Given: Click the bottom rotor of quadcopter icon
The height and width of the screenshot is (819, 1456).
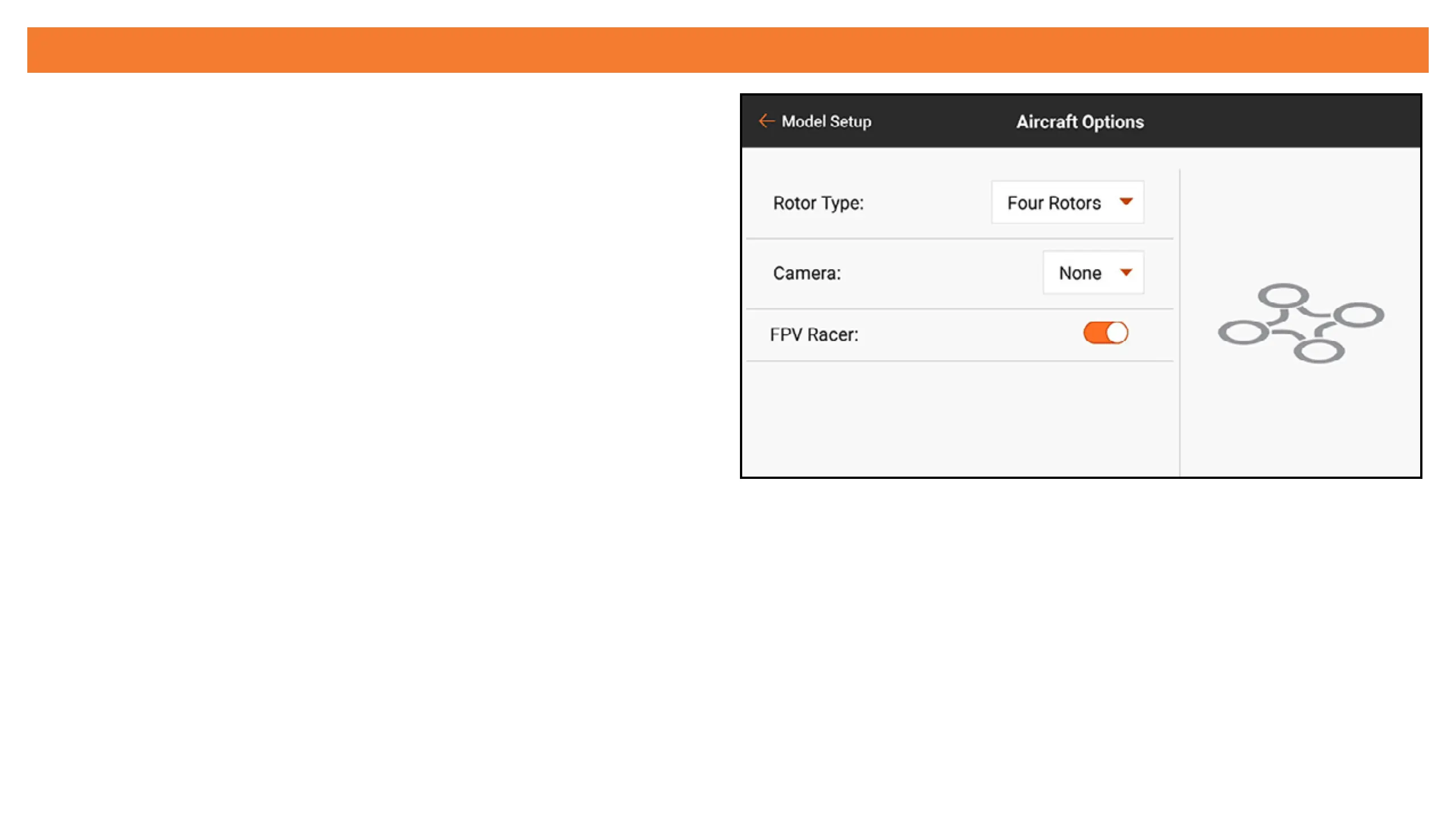Looking at the screenshot, I should tap(1319, 351).
